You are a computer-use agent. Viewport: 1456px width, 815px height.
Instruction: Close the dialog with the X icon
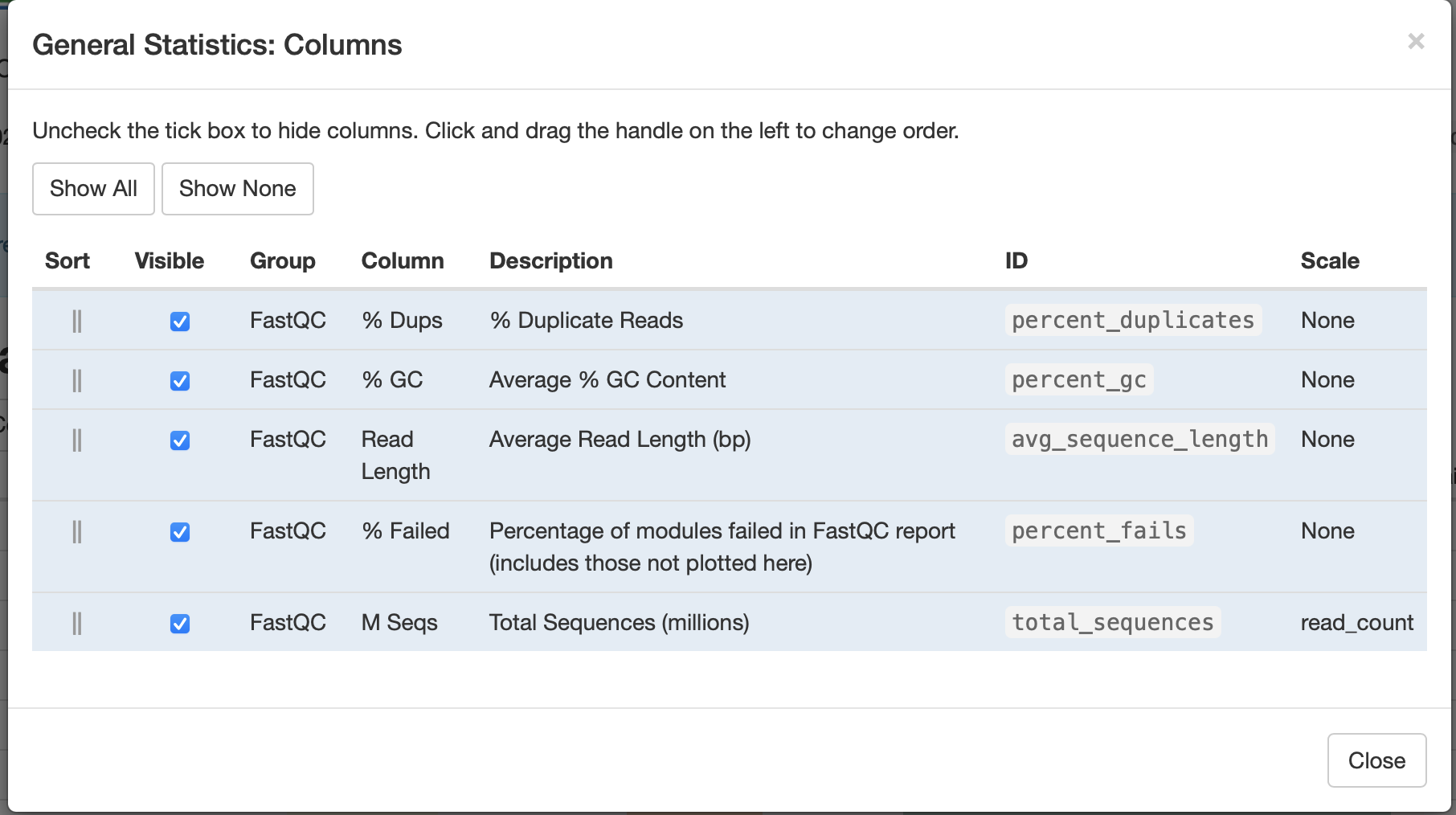click(x=1416, y=42)
